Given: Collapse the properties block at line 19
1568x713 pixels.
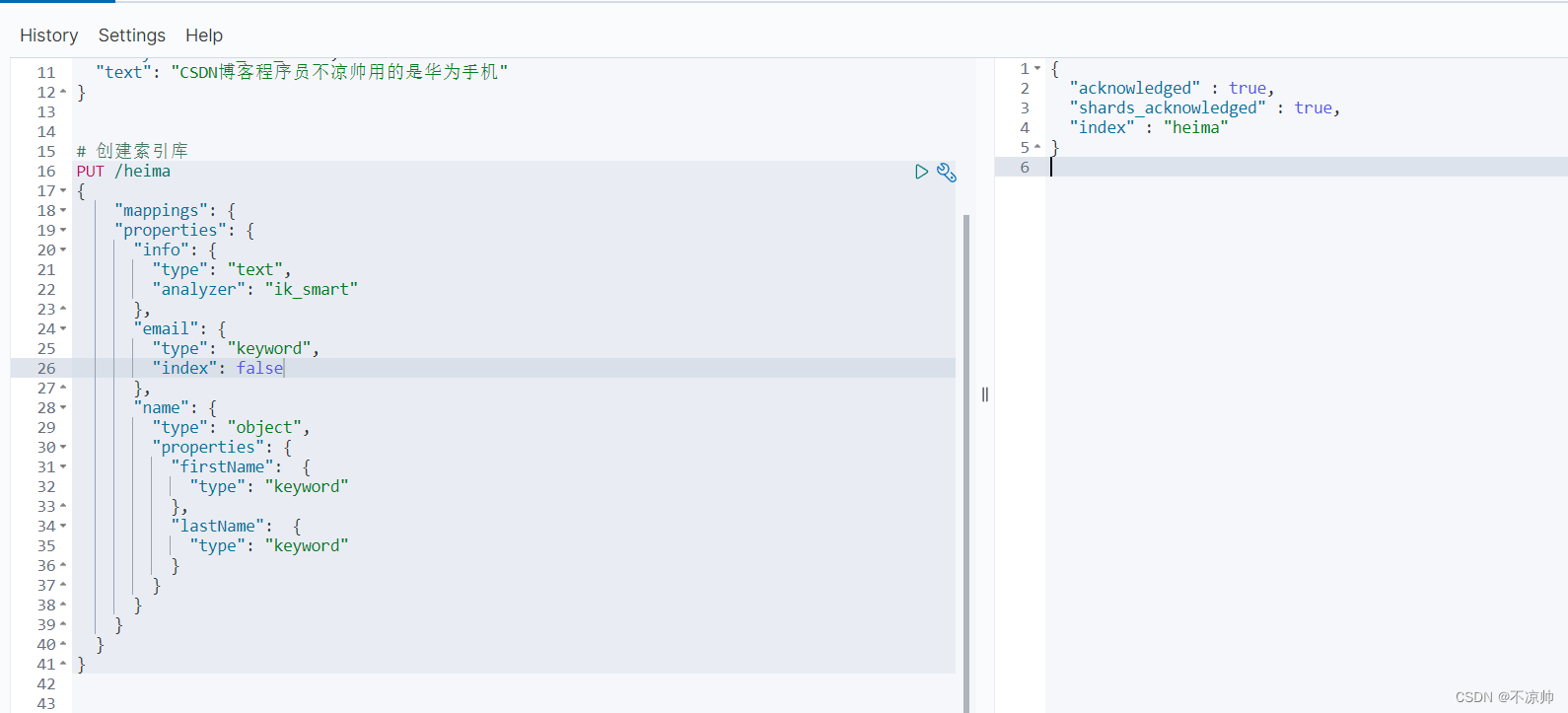Looking at the screenshot, I should (x=63, y=230).
